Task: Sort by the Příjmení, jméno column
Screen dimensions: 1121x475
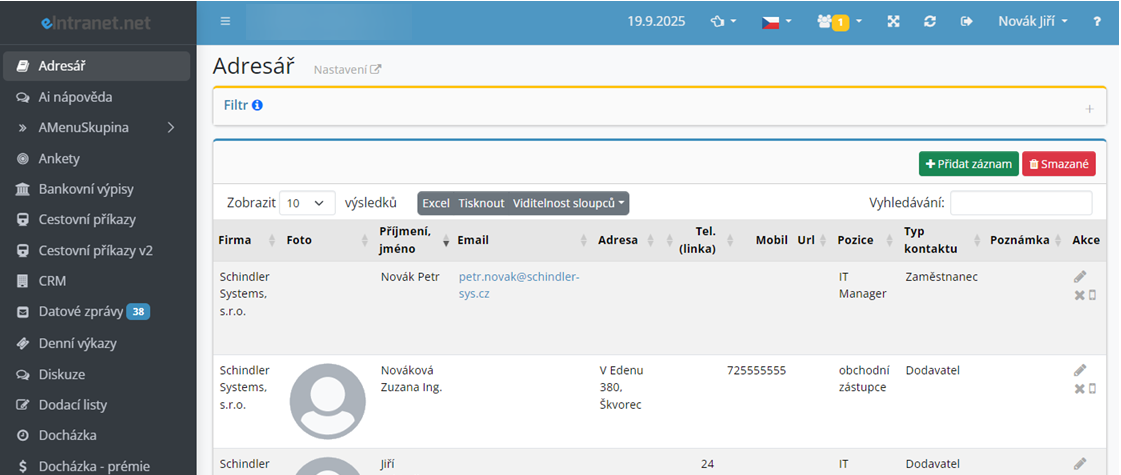Action: pos(413,240)
